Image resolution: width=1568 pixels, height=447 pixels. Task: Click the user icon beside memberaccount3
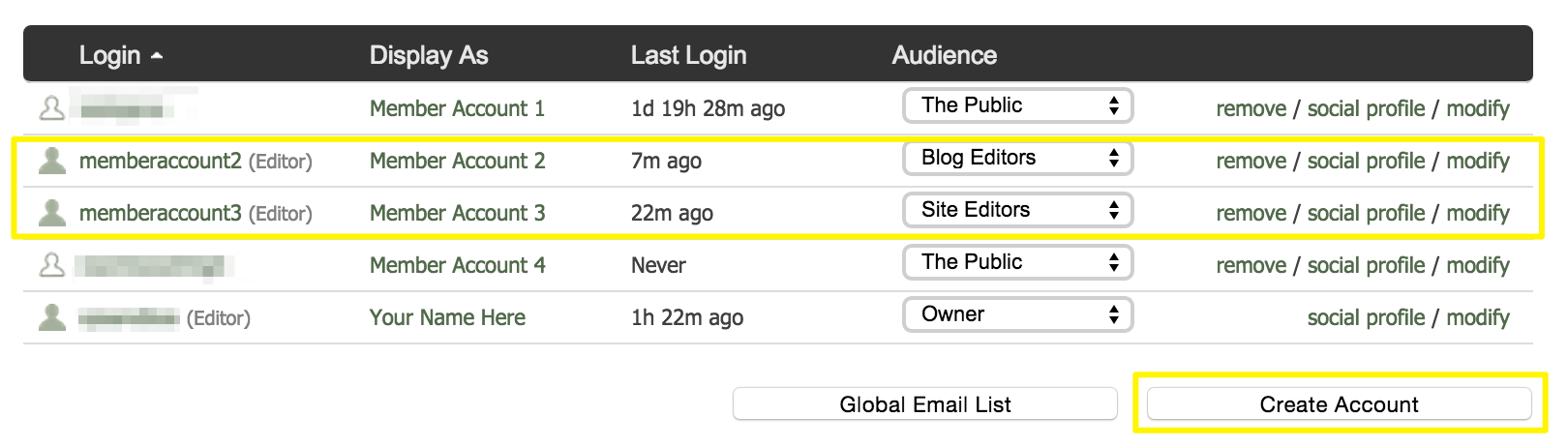[x=52, y=213]
